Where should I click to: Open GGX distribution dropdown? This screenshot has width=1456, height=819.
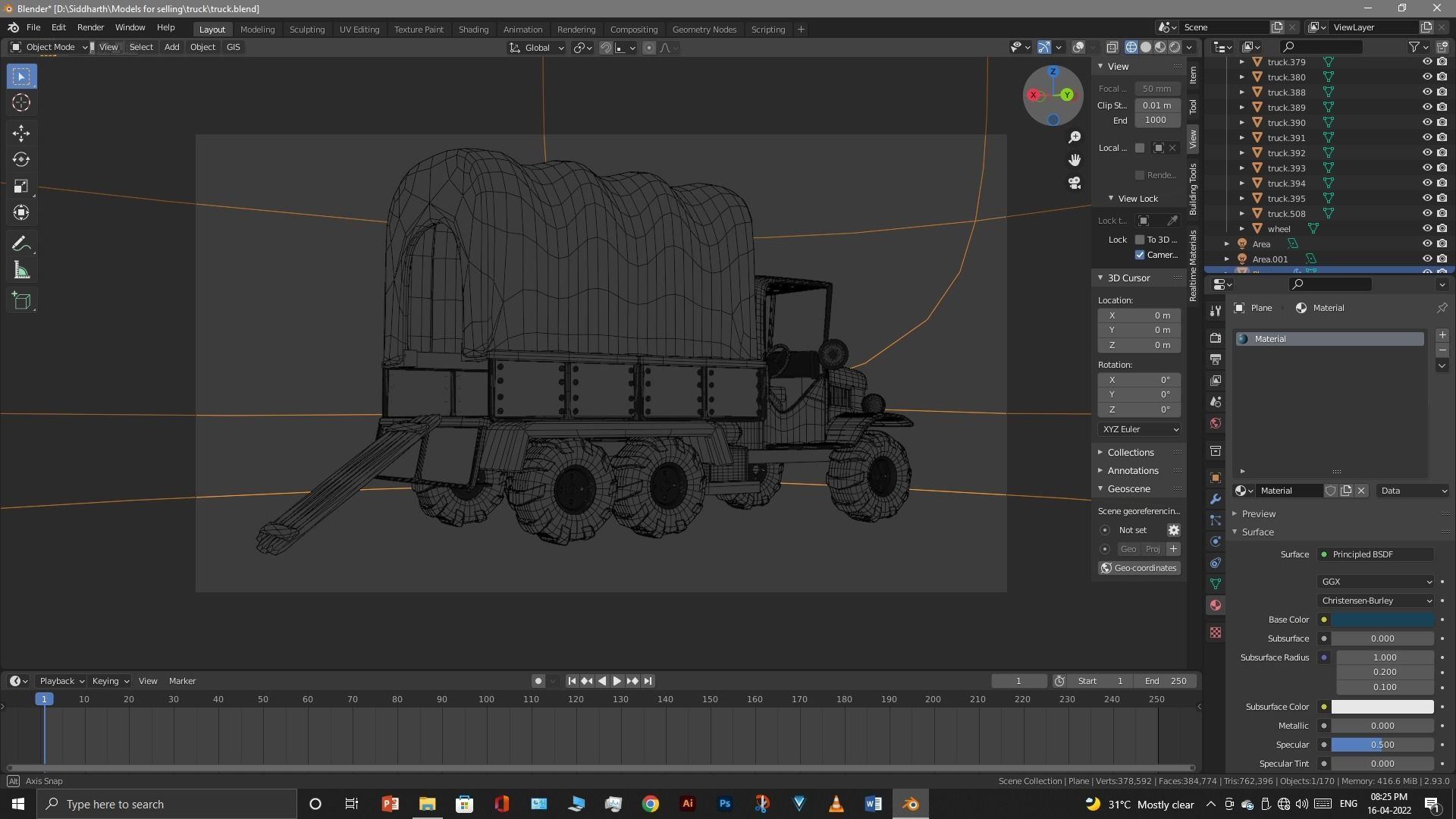1376,582
